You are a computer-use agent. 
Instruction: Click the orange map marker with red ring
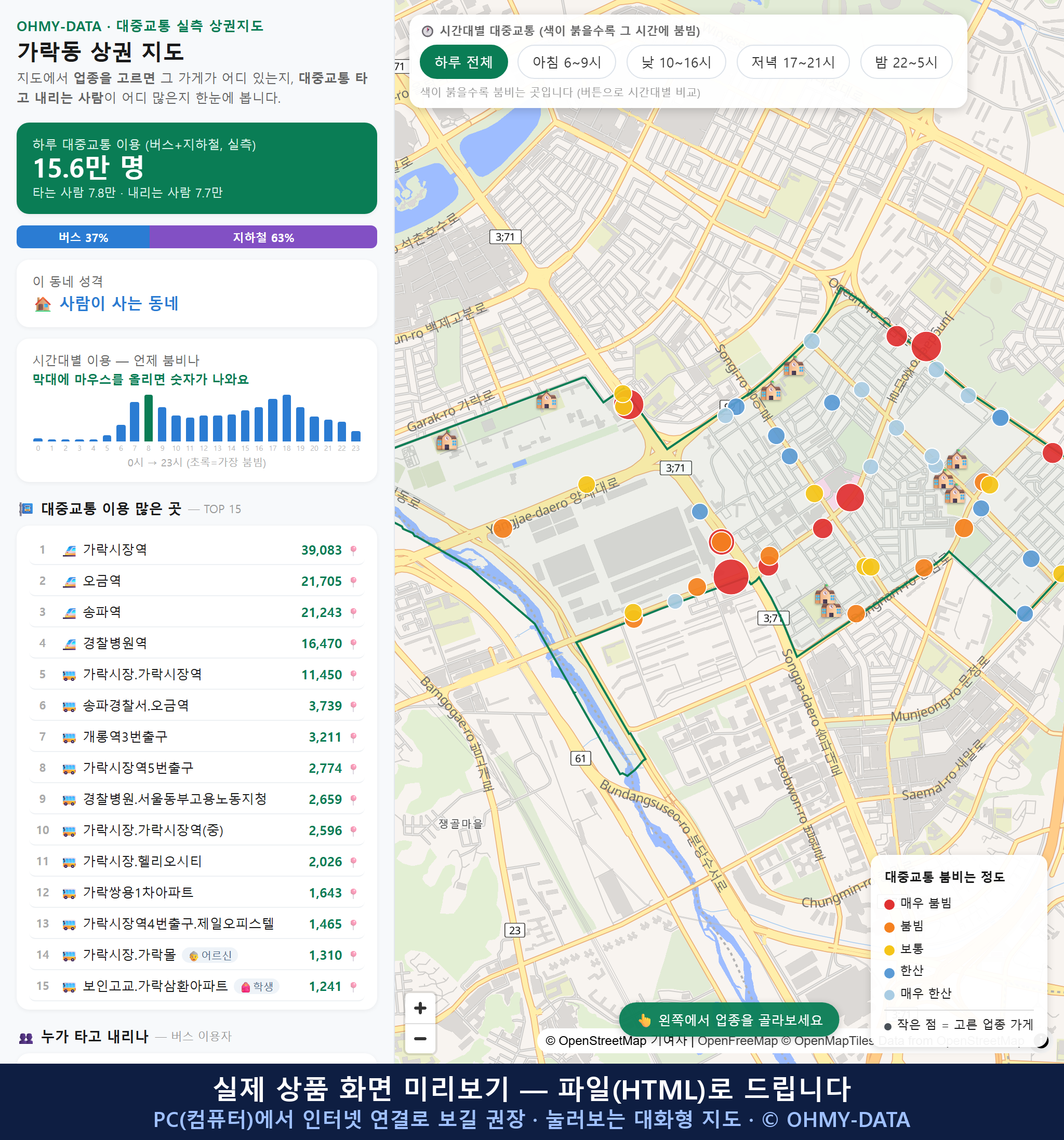(x=721, y=541)
